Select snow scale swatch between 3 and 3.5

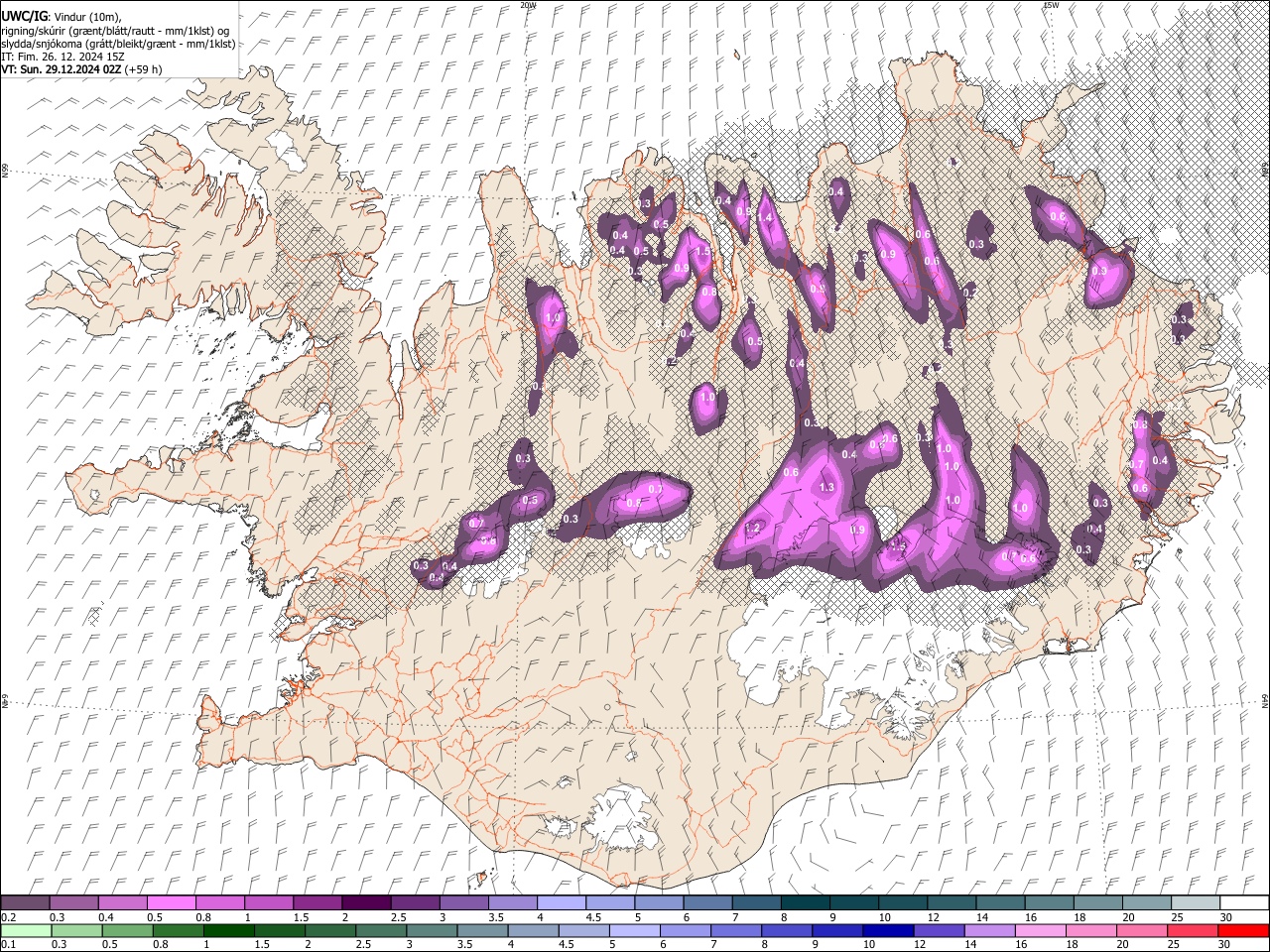click(463, 902)
